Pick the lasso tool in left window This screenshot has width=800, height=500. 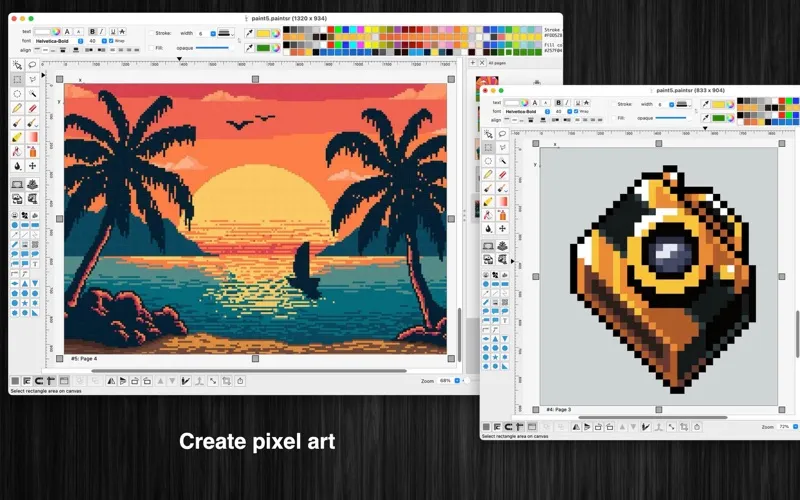pyautogui.click(x=32, y=65)
